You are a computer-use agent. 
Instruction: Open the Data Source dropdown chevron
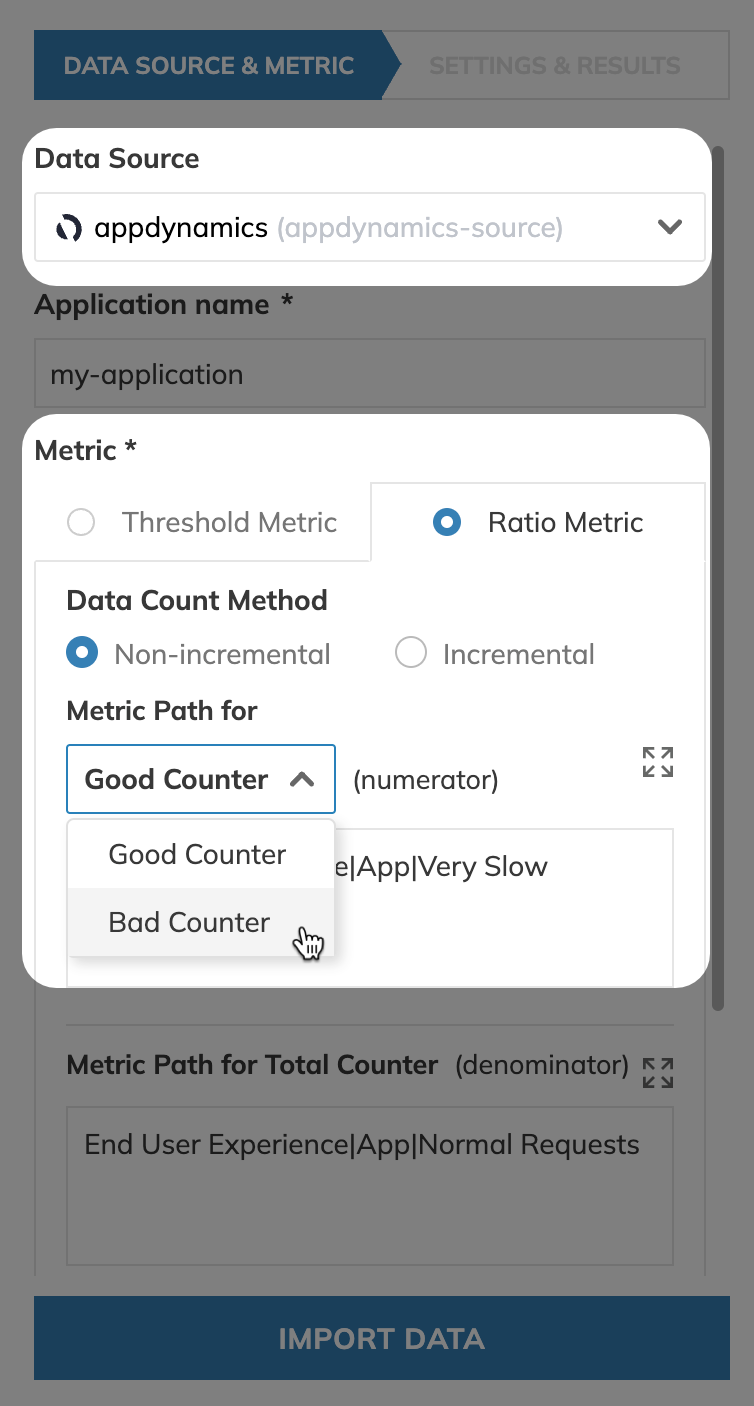click(670, 227)
